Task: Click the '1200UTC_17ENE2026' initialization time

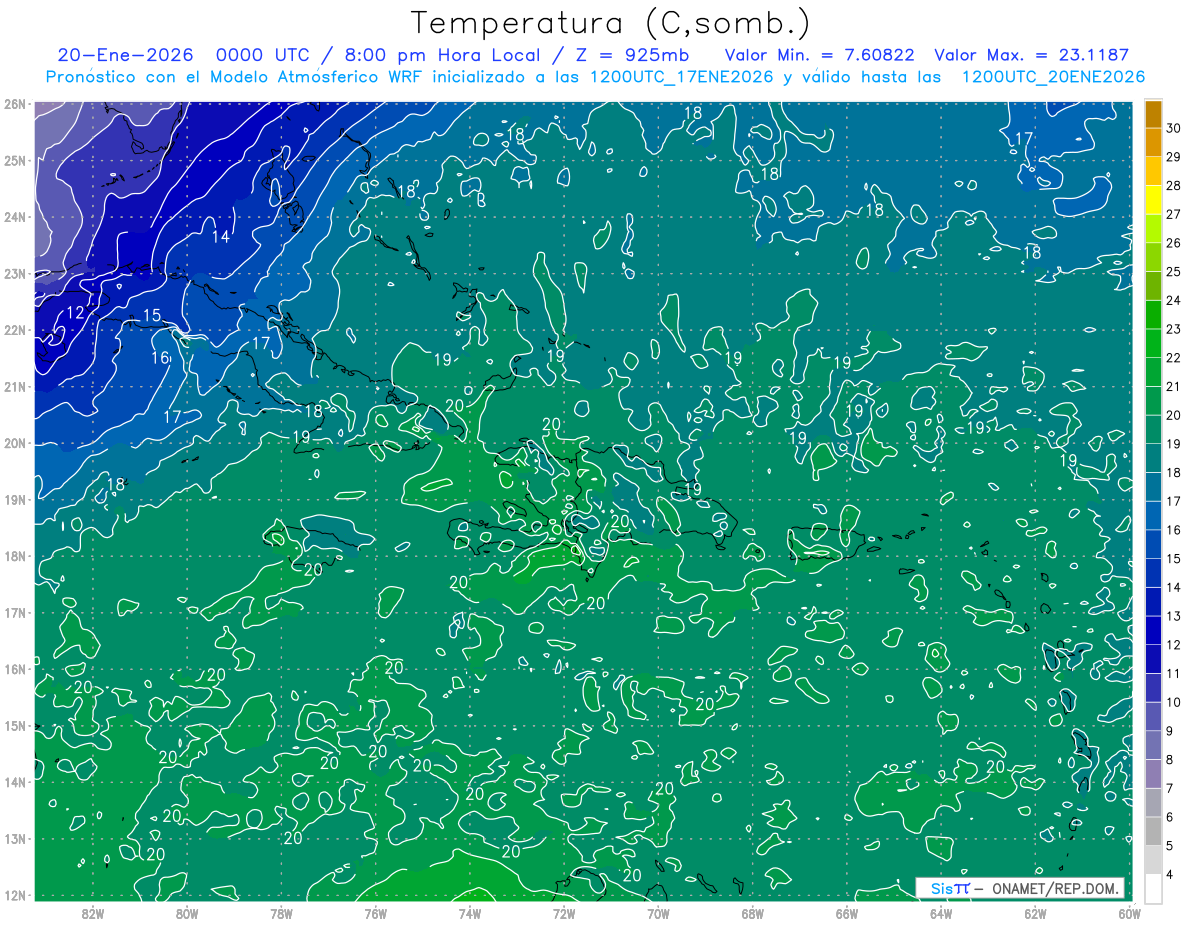Action: pyautogui.click(x=681, y=77)
